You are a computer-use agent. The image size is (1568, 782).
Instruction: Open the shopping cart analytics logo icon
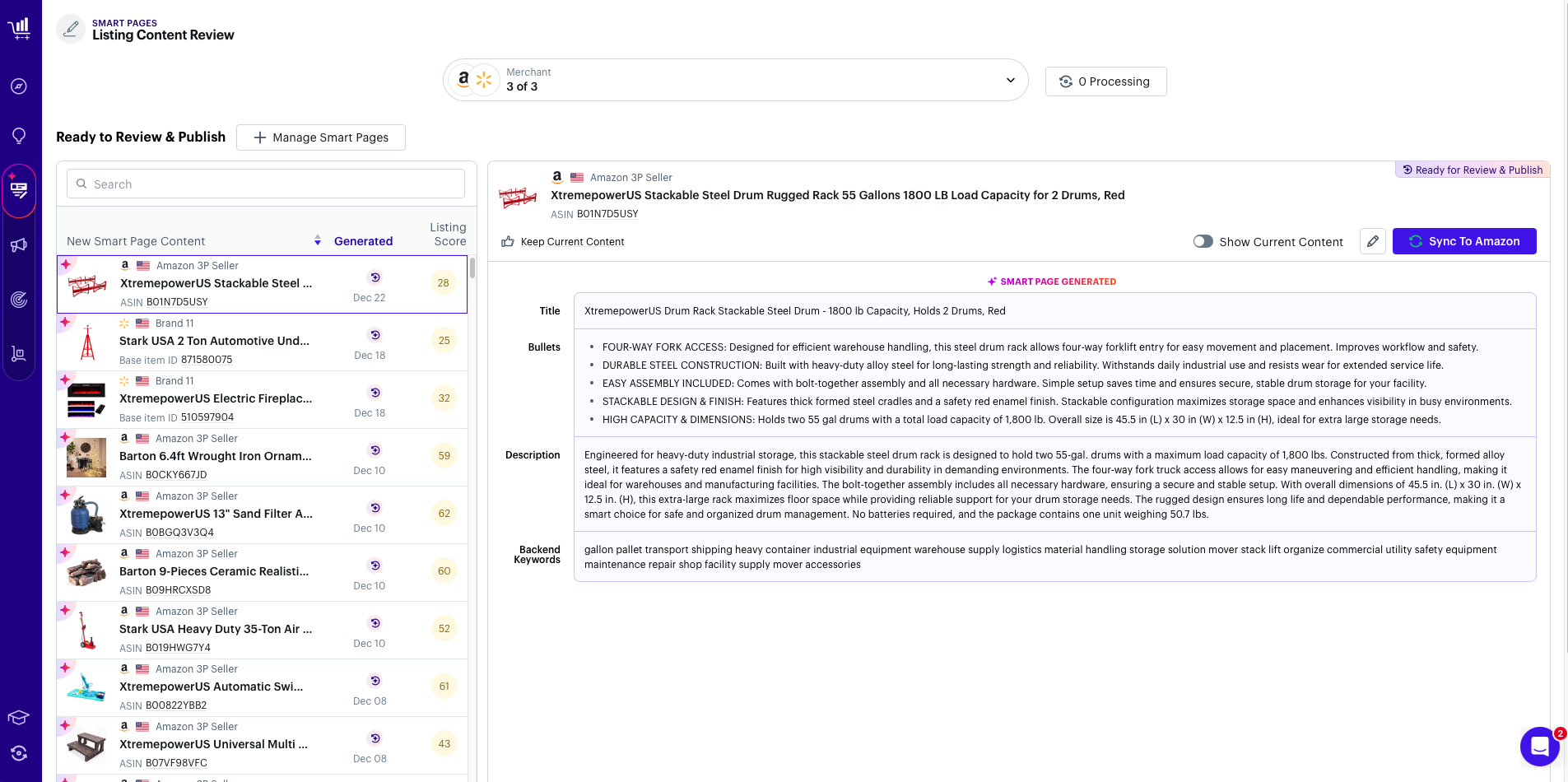pos(19,29)
